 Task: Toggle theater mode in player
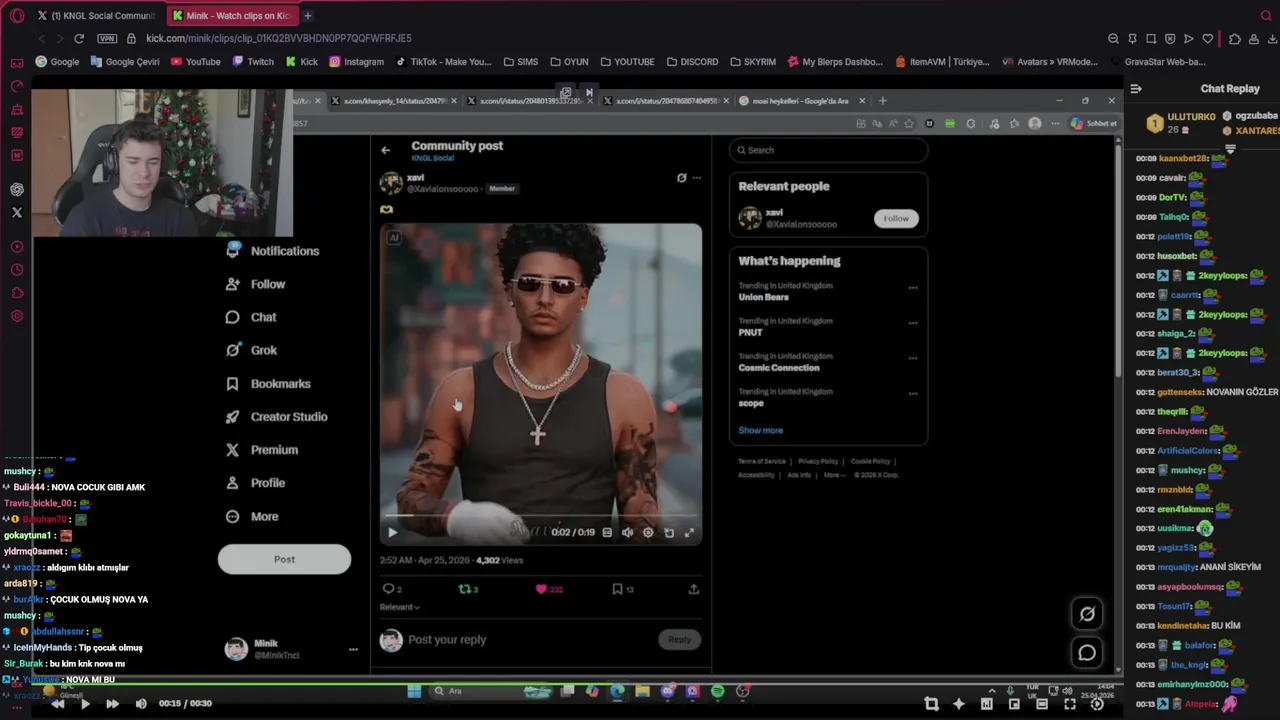point(1042,704)
